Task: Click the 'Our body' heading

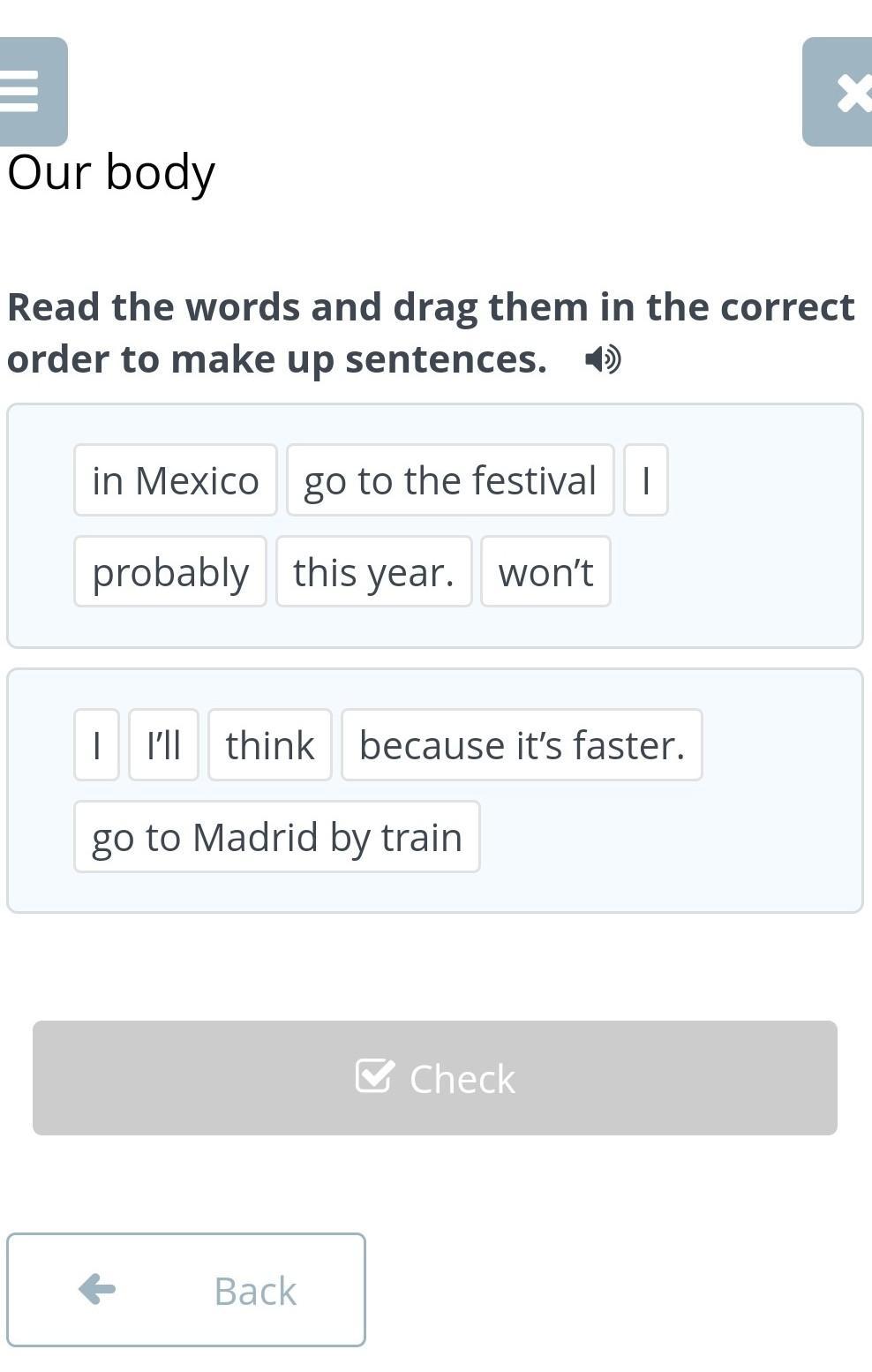Action: pos(111,171)
